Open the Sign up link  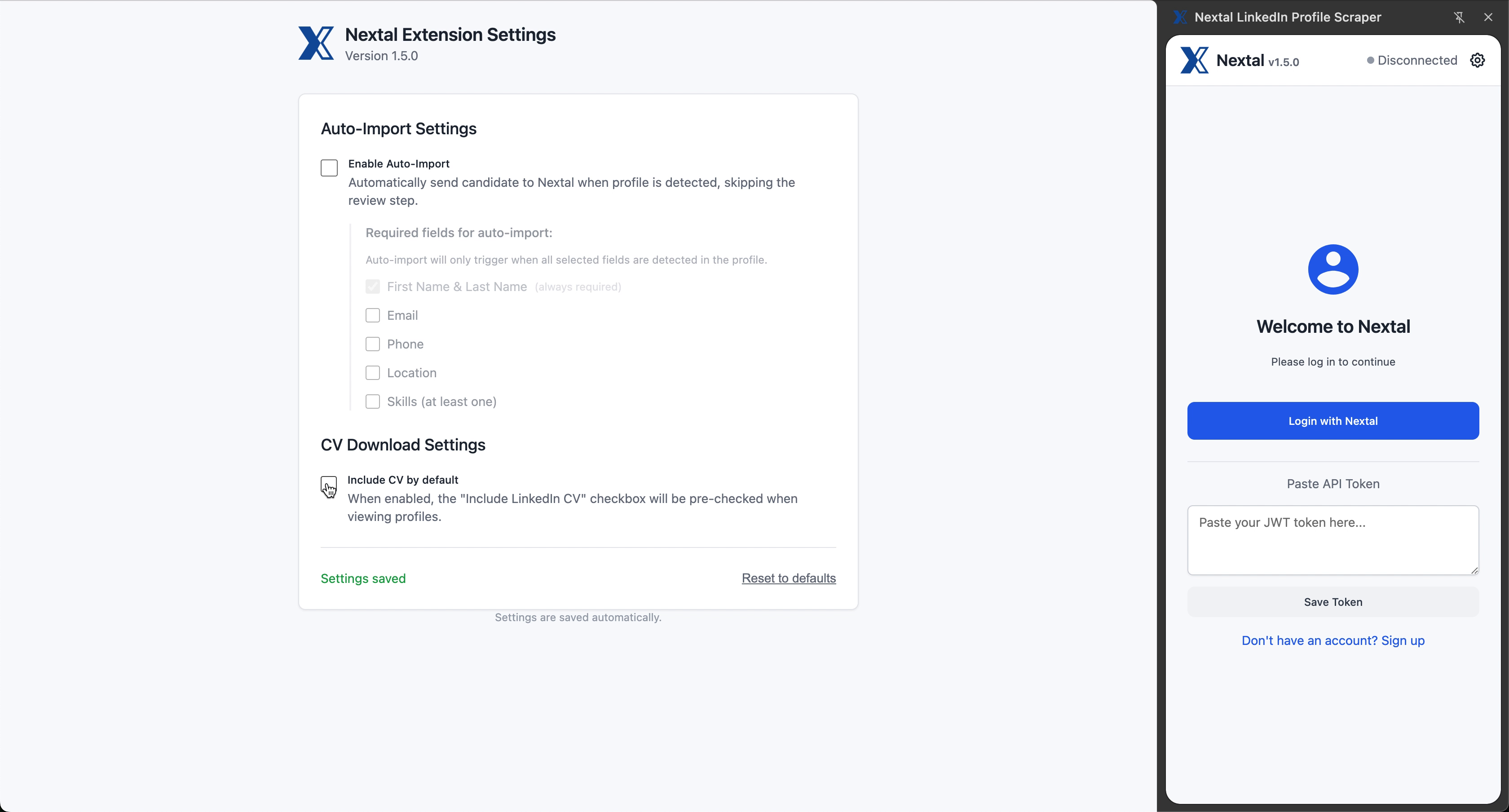coord(1403,640)
